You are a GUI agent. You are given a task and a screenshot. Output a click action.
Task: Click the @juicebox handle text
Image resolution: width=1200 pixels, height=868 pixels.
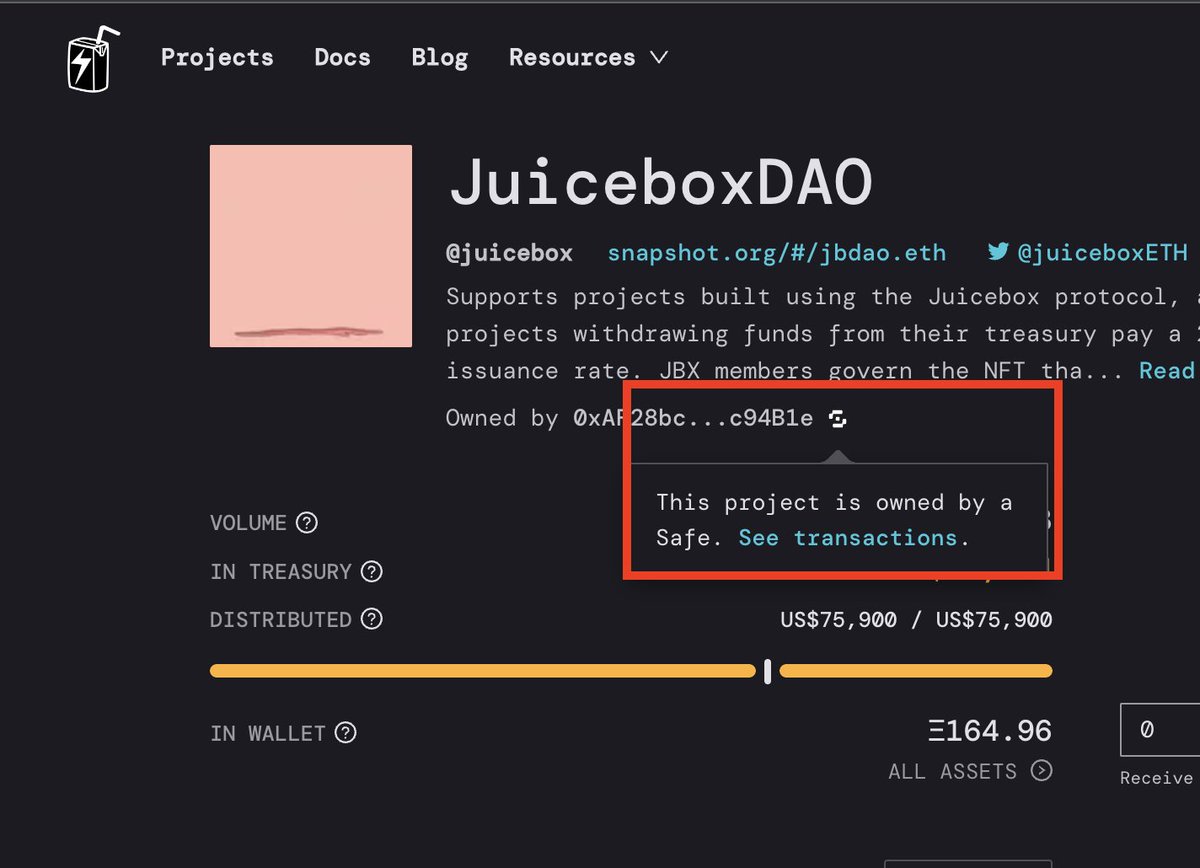pyautogui.click(x=509, y=252)
